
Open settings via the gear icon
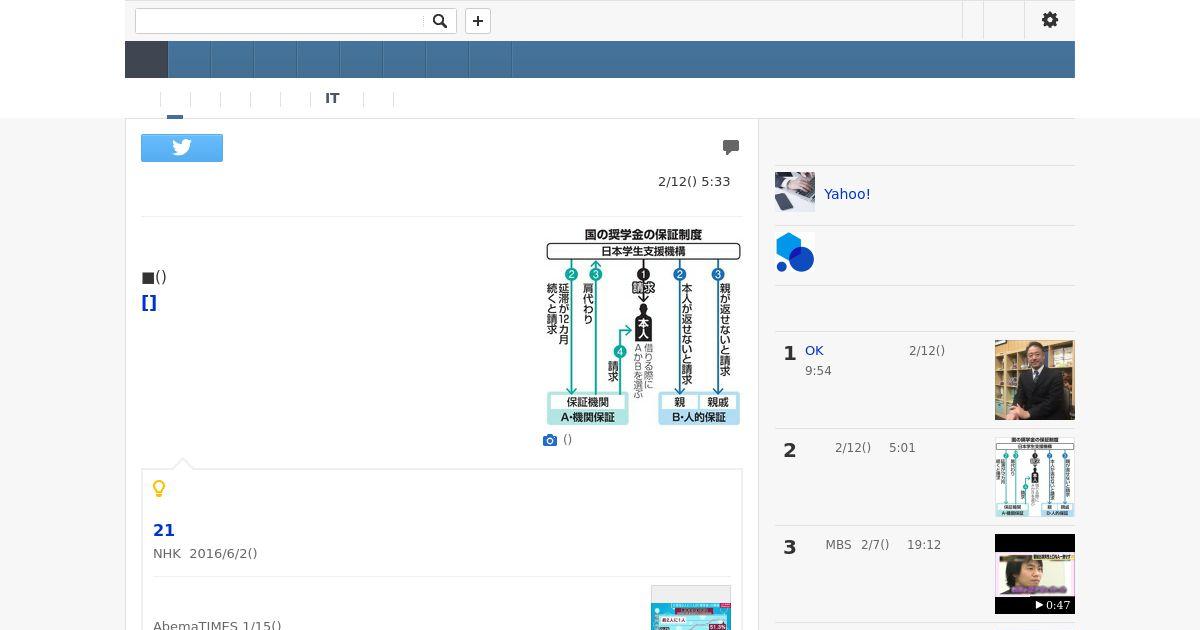click(x=1050, y=20)
